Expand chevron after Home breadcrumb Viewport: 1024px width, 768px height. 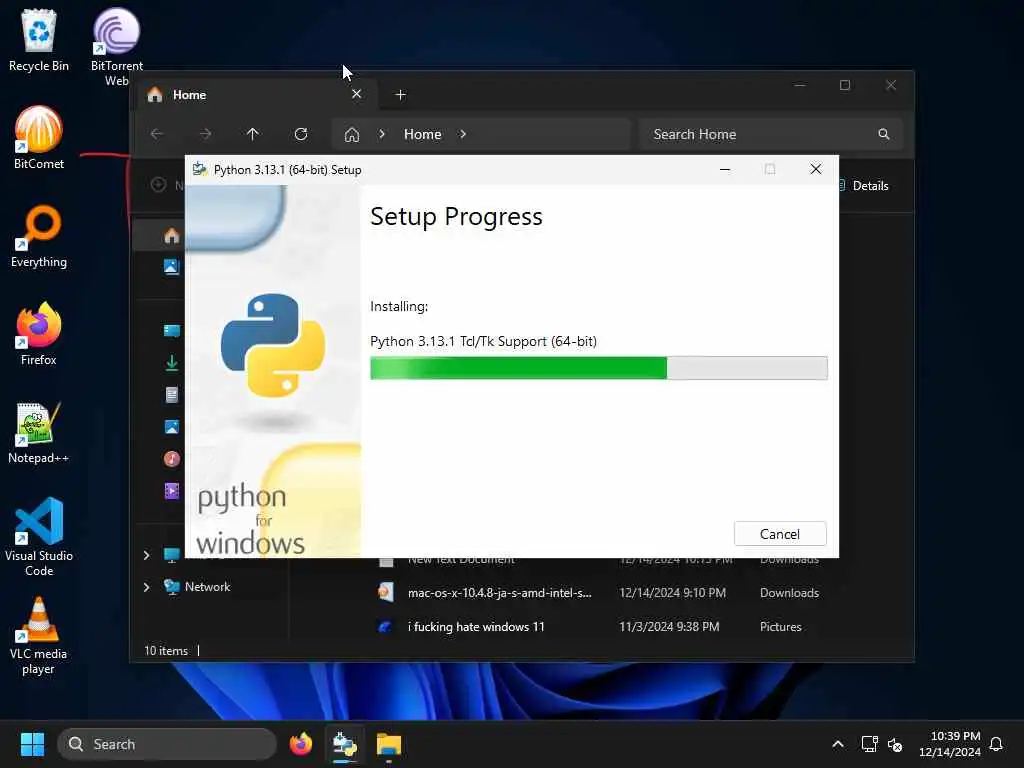[x=463, y=134]
